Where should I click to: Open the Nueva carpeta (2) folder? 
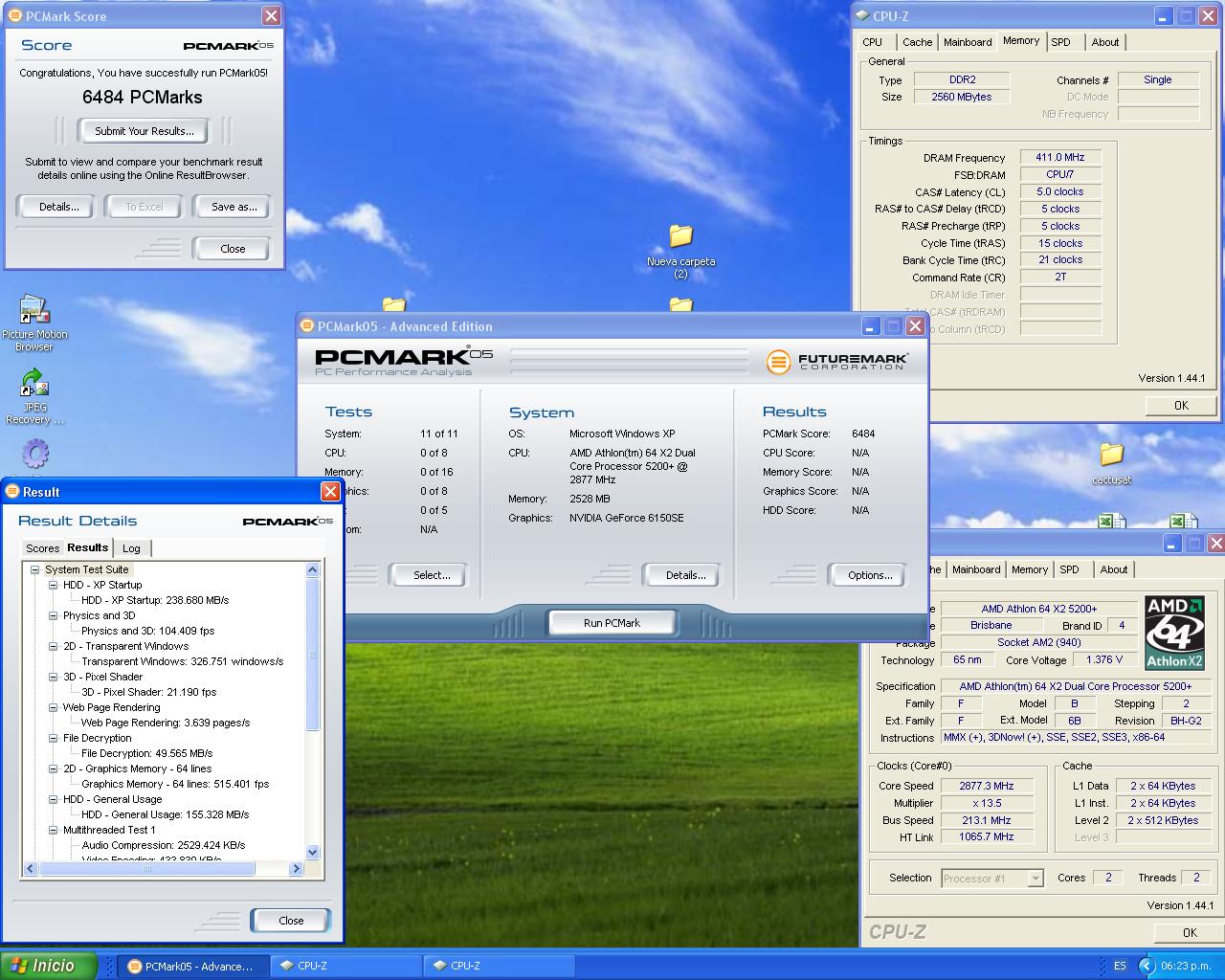(x=680, y=251)
